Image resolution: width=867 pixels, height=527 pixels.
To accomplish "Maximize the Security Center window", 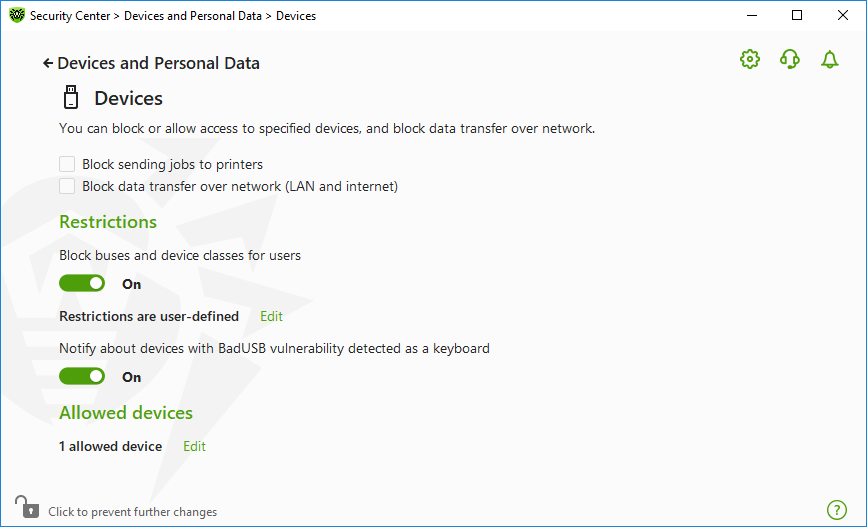I will point(797,15).
